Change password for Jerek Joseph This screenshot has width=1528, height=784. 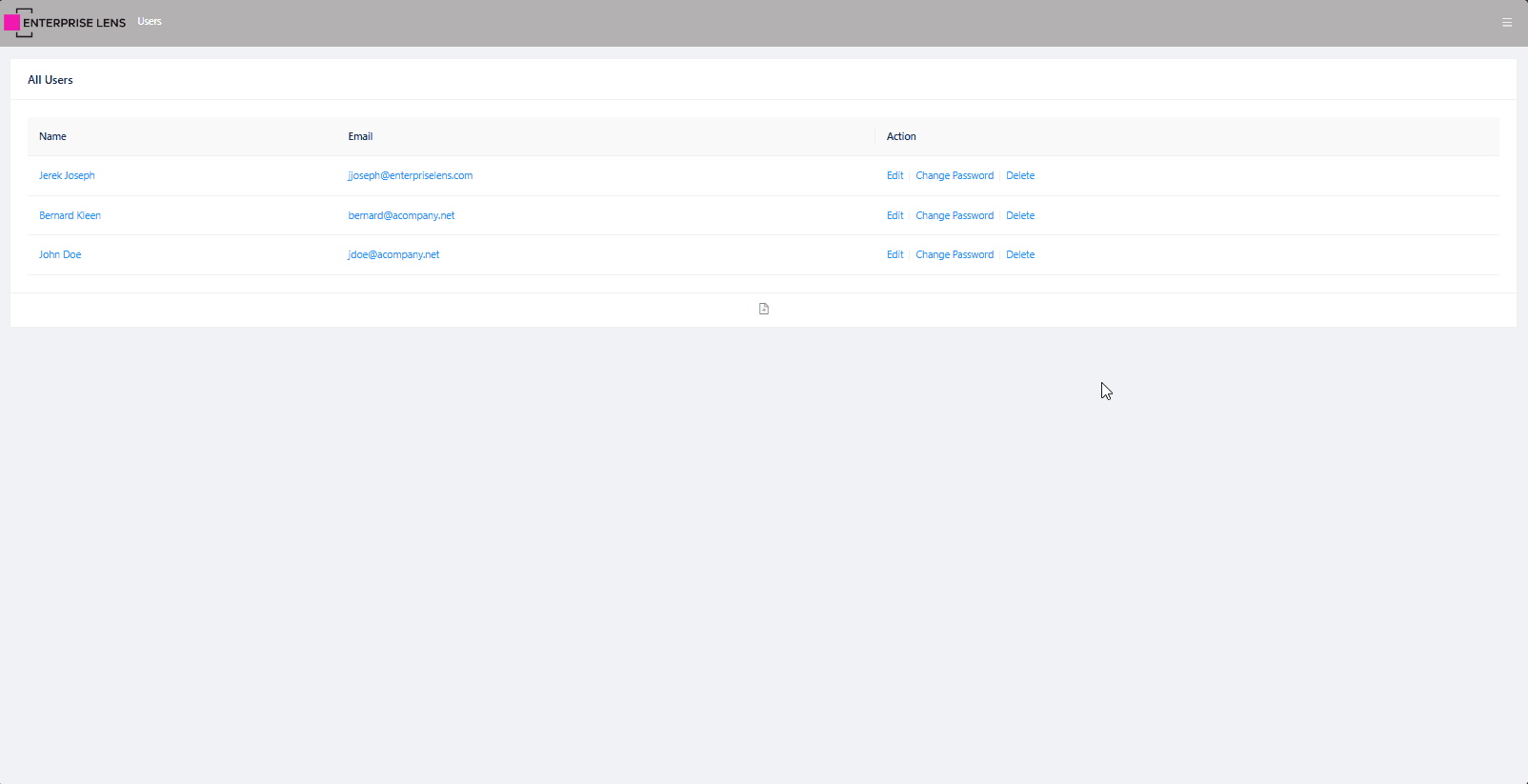[x=954, y=176]
